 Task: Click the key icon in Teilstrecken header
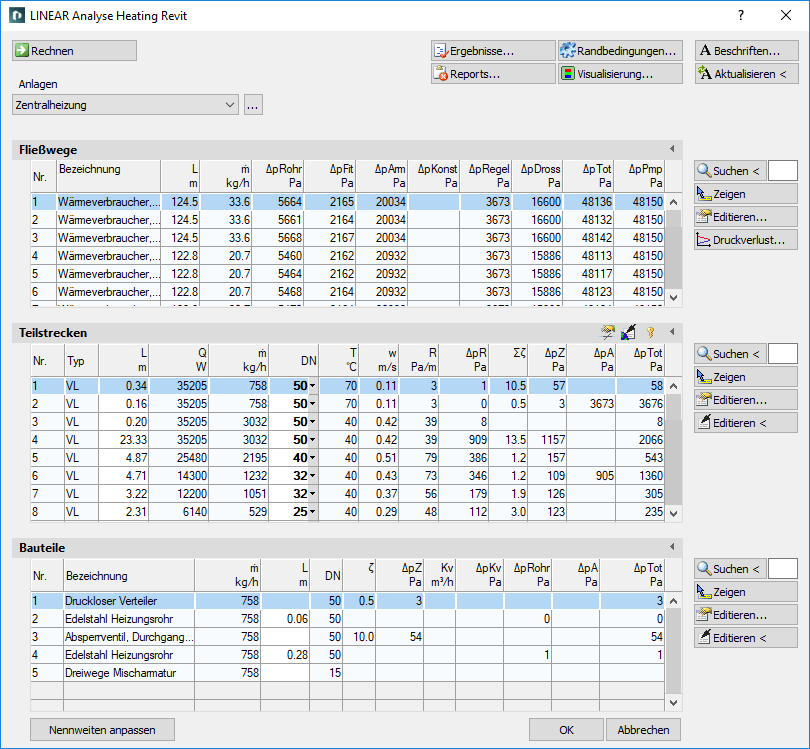click(650, 332)
